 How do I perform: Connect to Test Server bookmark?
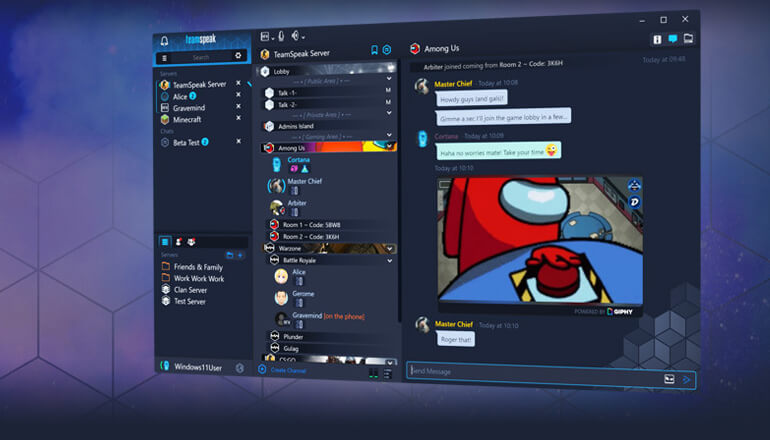point(190,302)
